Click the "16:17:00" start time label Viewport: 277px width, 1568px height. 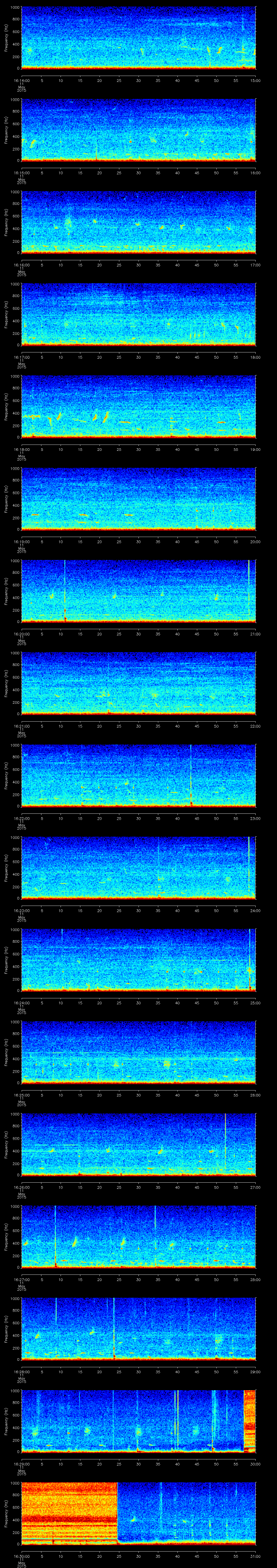[21, 357]
